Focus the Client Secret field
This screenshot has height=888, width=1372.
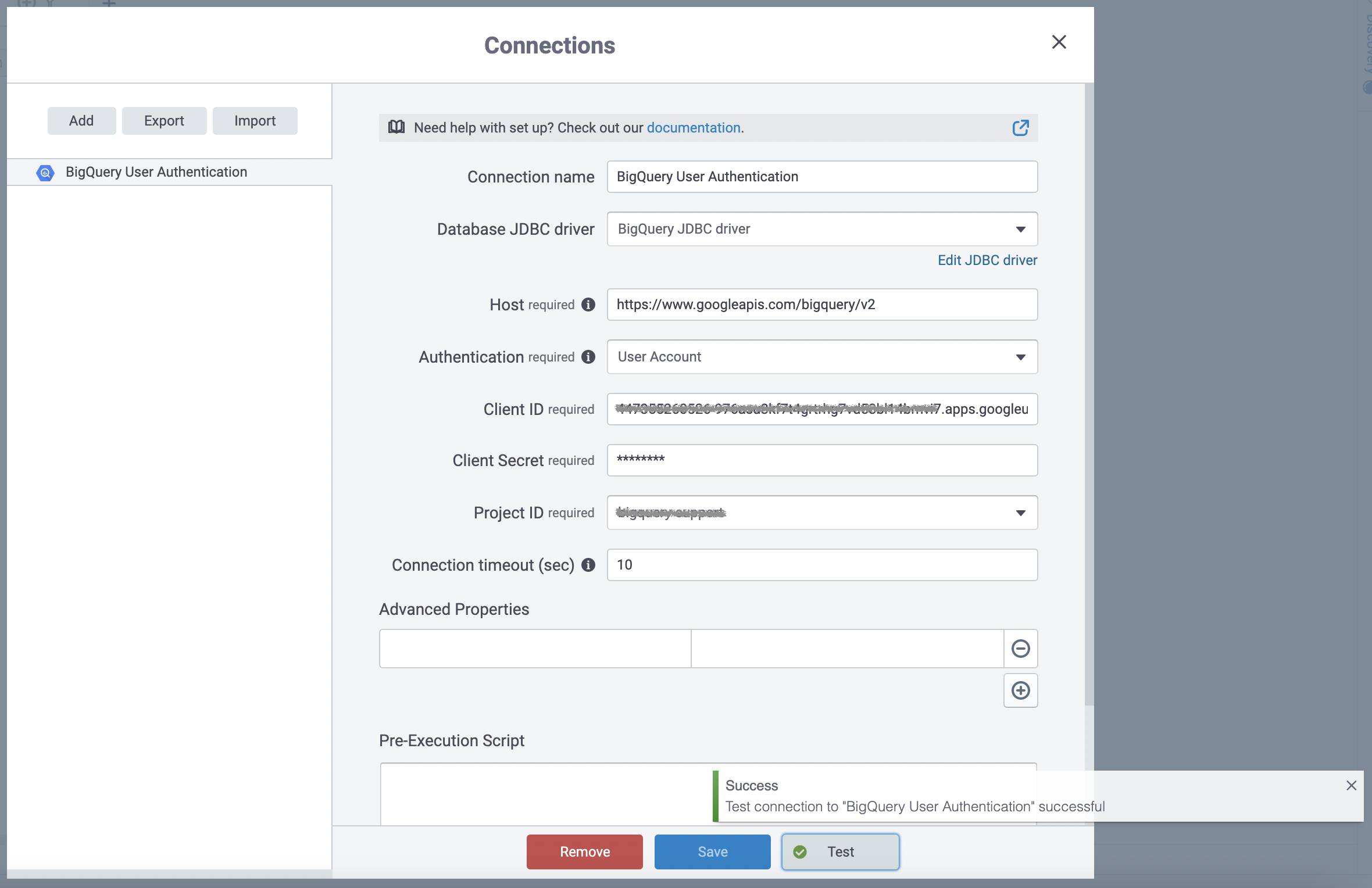coord(822,460)
